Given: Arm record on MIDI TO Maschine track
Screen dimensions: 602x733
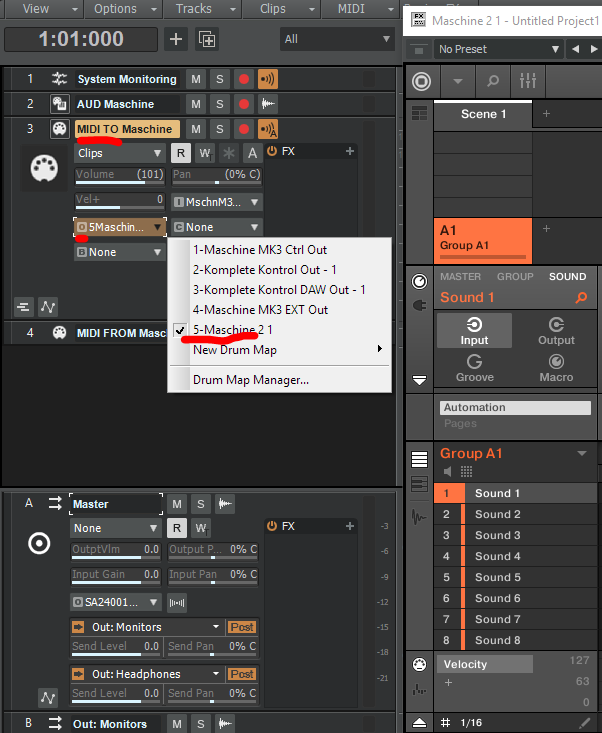Looking at the screenshot, I should pos(244,129).
